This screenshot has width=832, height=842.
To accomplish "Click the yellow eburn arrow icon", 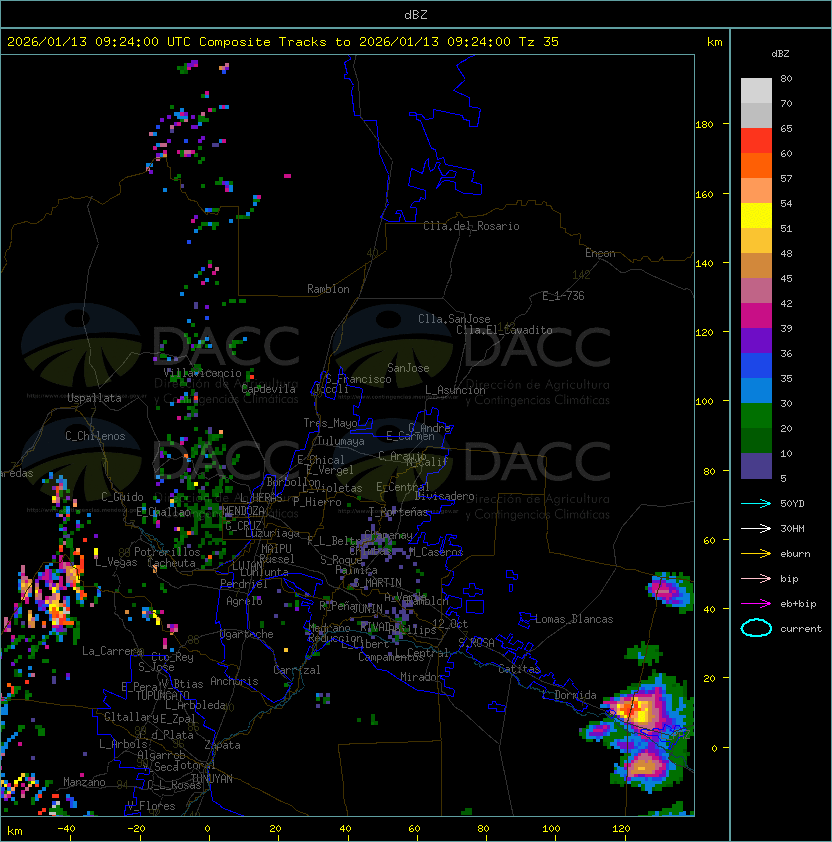I will point(756,554).
